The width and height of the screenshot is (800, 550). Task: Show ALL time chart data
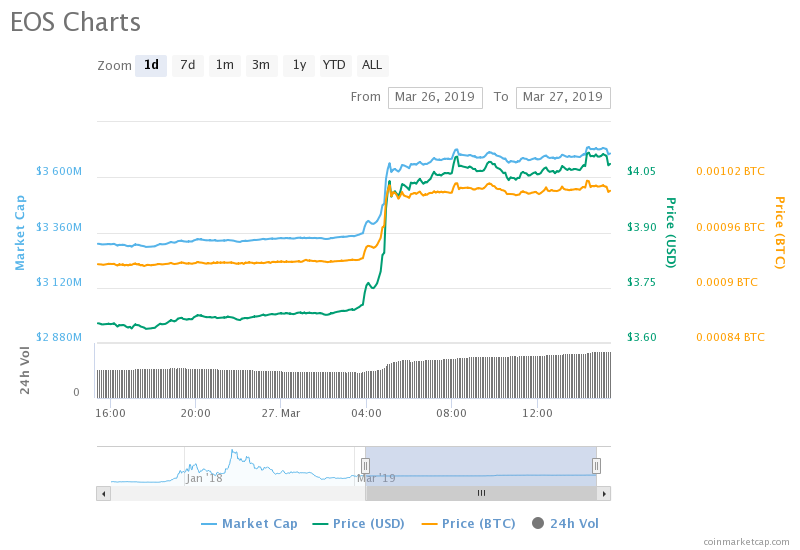coord(372,65)
